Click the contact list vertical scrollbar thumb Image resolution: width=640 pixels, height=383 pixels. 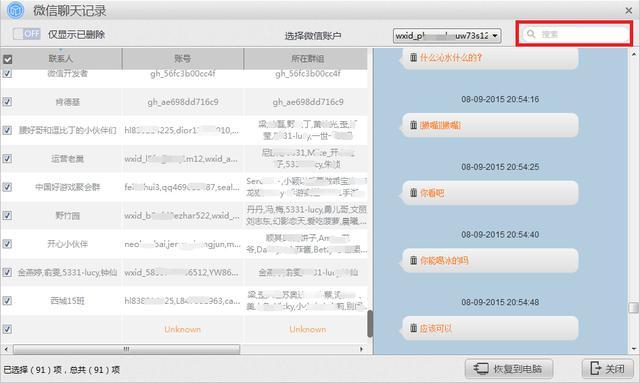pyautogui.click(x=370, y=324)
